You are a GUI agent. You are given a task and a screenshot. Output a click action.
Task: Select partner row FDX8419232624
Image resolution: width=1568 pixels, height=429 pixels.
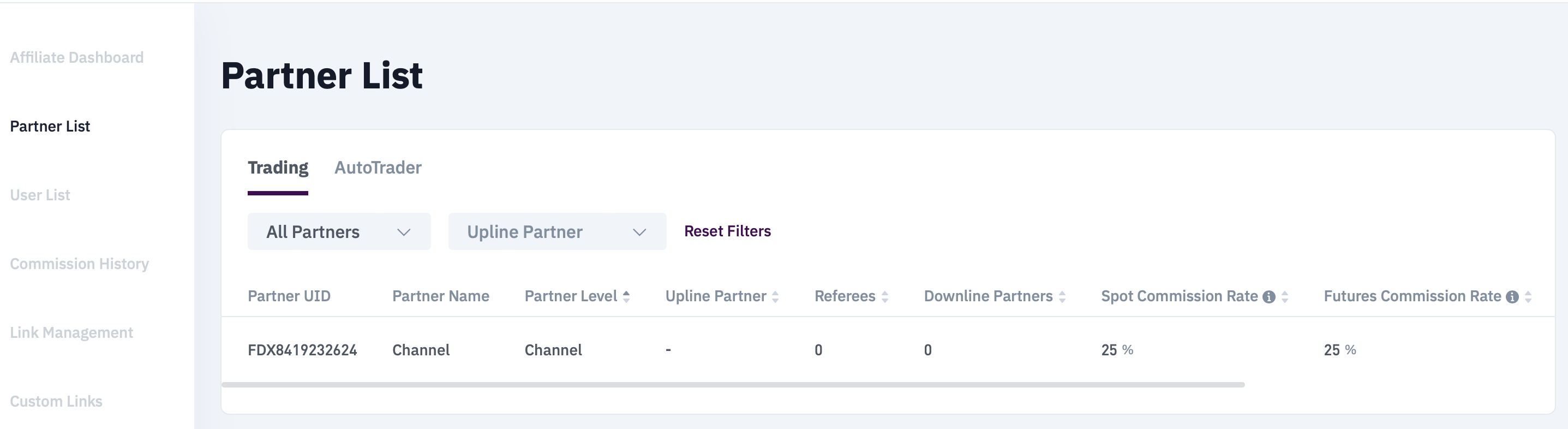(x=302, y=350)
